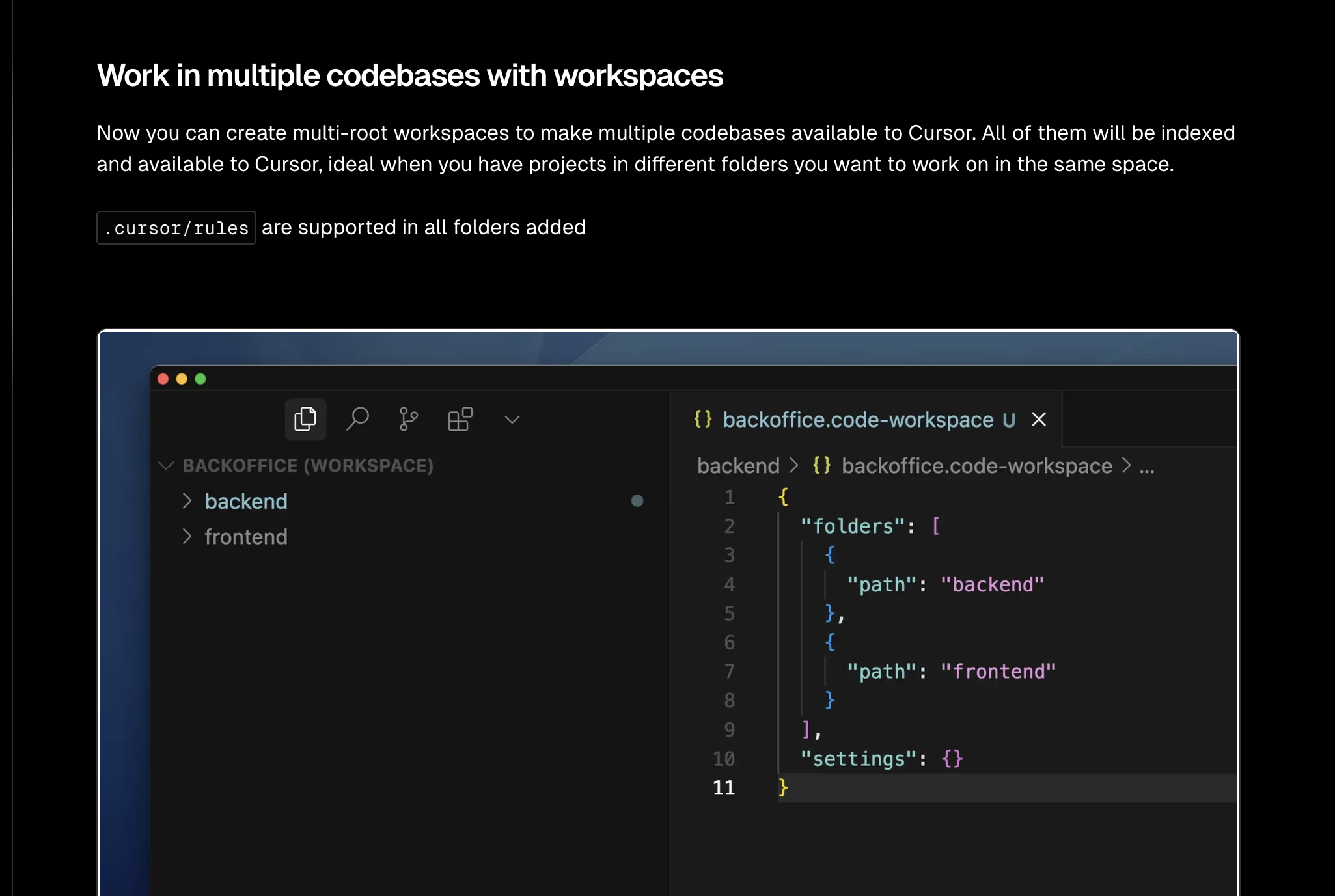Collapse the BACKOFFICE (WORKSPACE) section
Viewport: 1335px width, 896px height.
[166, 466]
